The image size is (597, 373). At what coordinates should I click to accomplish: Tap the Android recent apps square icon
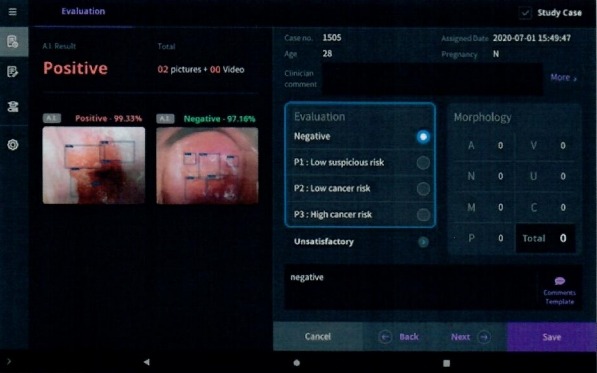(x=447, y=363)
